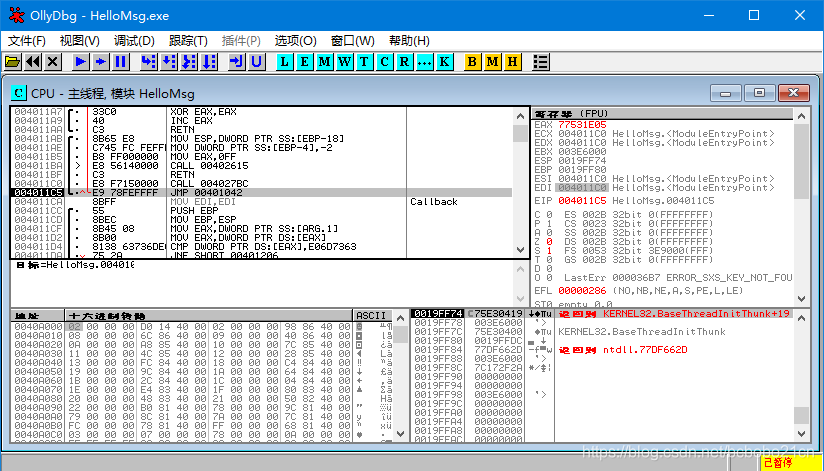This screenshot has height=471, width=824.
Task: Select stack address 0019FF74 row
Action: click(602, 314)
